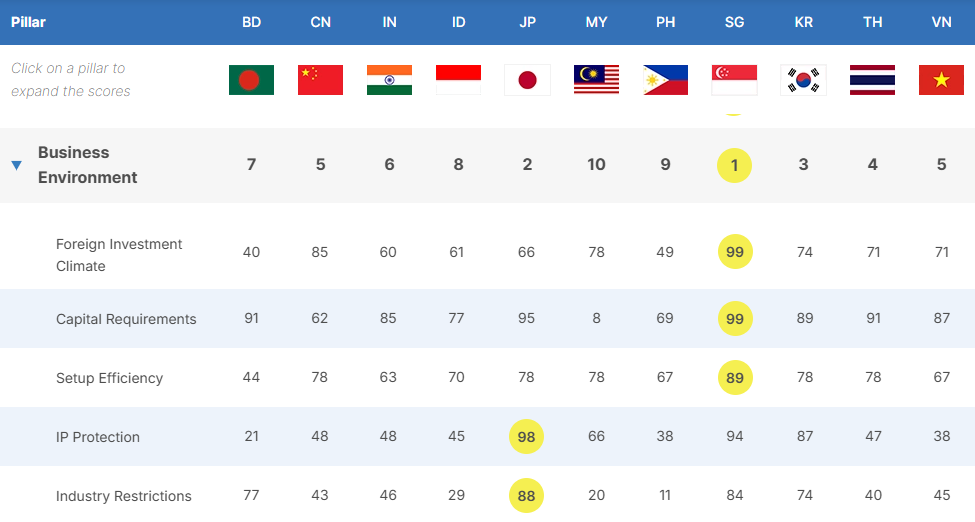Select the Foreign Investment Climate row label
Screen dimensions: 975x522
pyautogui.click(x=119, y=255)
